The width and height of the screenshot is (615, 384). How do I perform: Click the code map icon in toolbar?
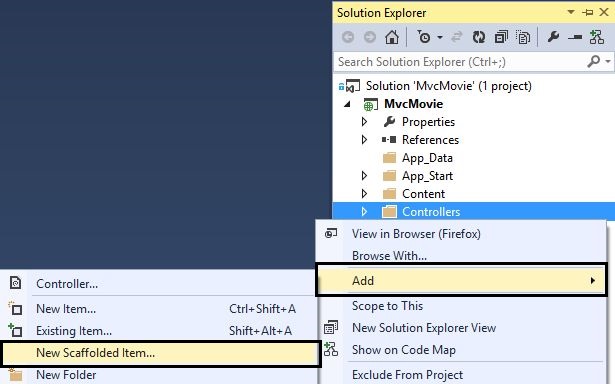point(597,37)
